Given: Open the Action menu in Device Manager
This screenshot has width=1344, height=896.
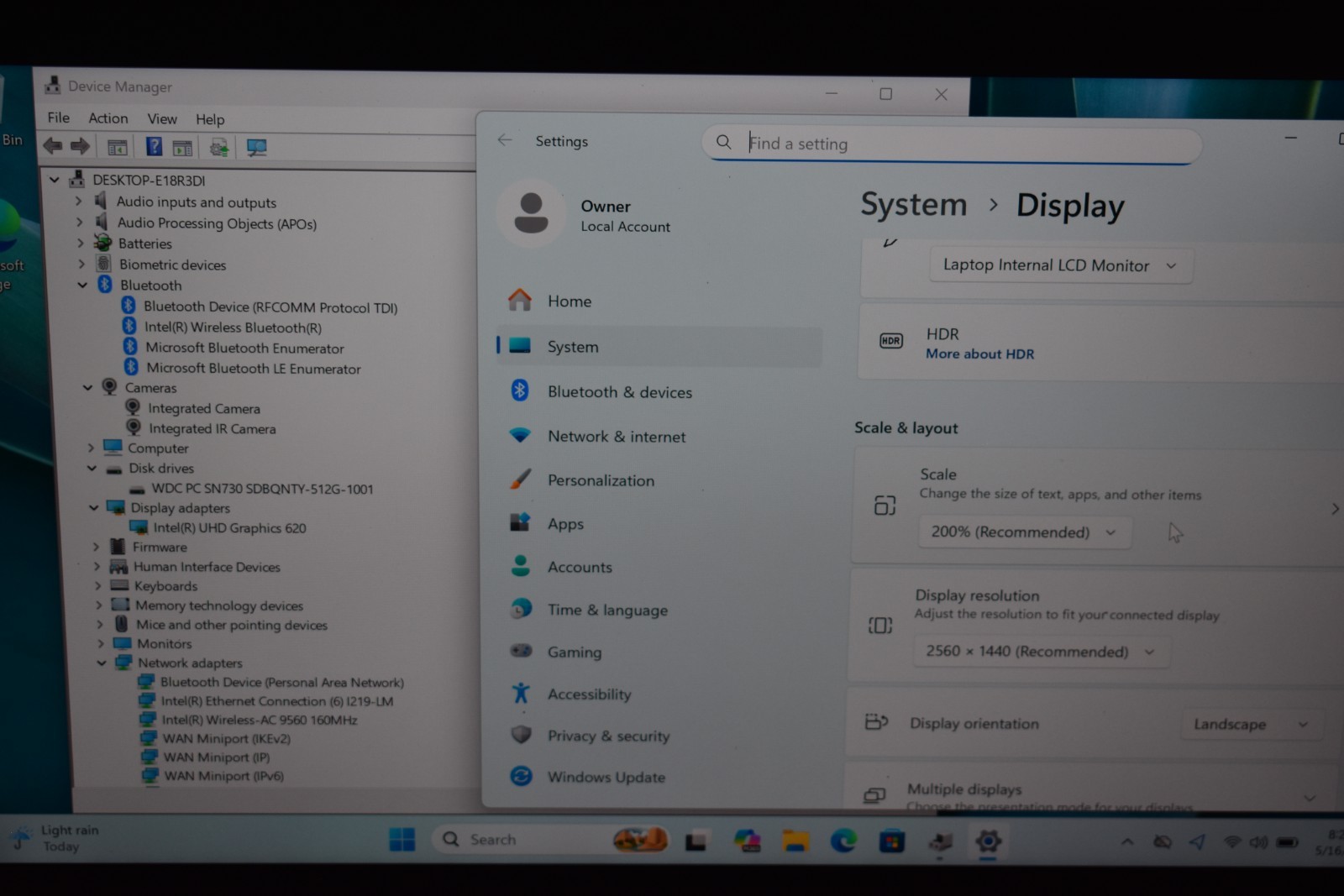Looking at the screenshot, I should (108, 118).
